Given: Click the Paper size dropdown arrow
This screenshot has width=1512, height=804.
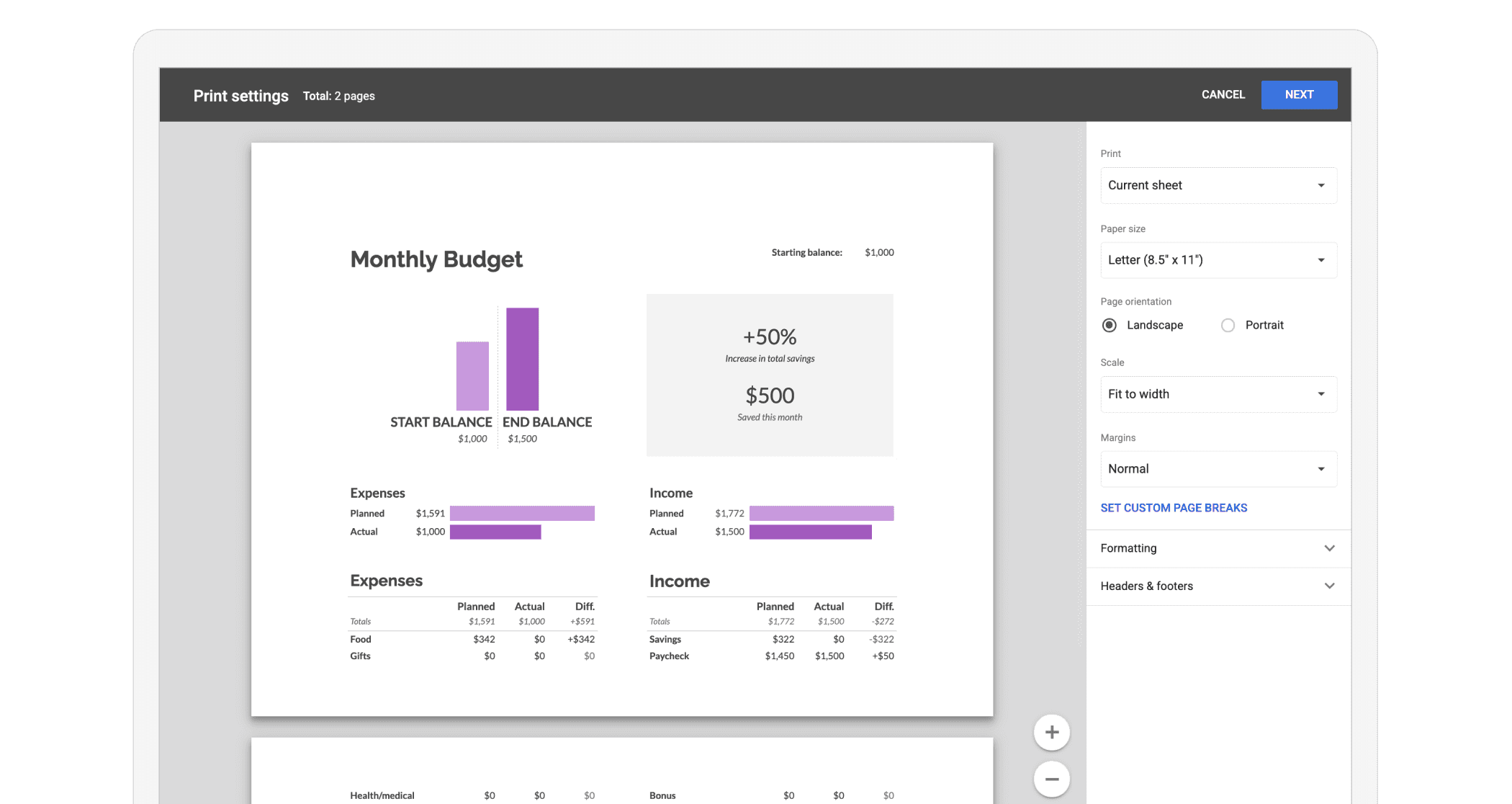Looking at the screenshot, I should click(x=1320, y=261).
